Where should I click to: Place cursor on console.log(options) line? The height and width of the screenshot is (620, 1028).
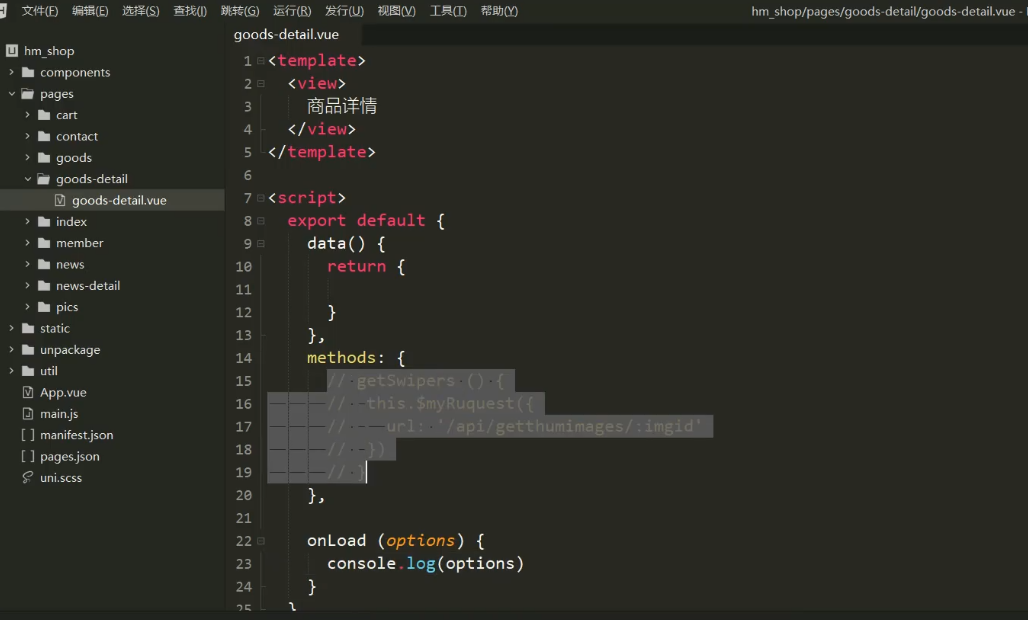[x=425, y=564]
